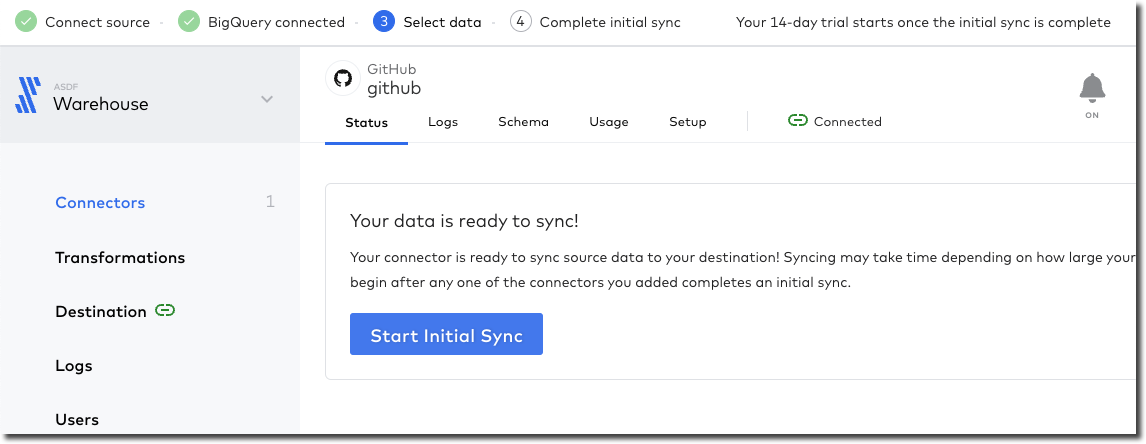Expand the Warehouse dropdown chevron
The height and width of the screenshot is (444, 1146).
266,99
